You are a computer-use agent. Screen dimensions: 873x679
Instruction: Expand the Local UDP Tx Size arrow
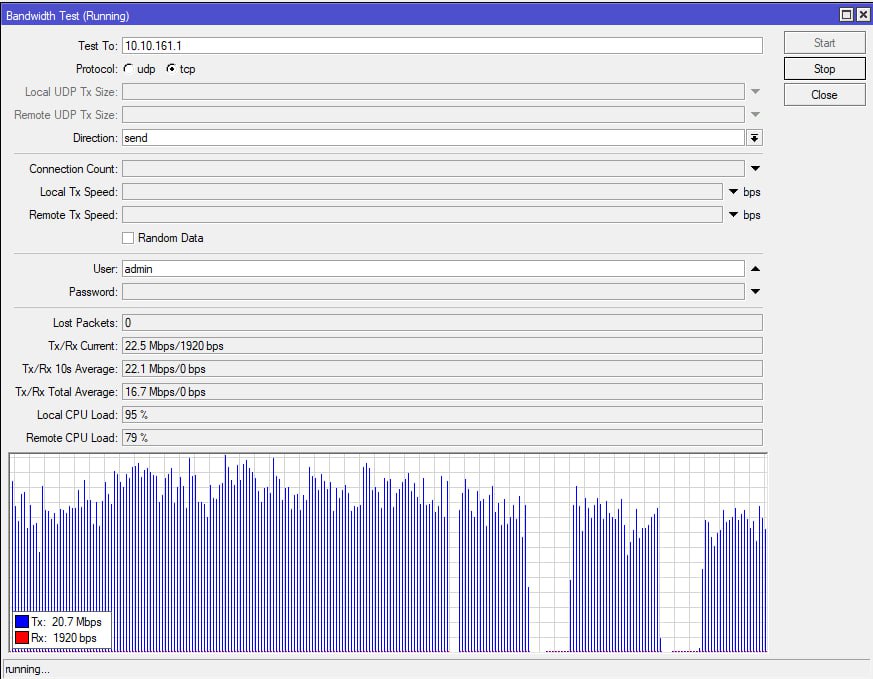pos(755,92)
